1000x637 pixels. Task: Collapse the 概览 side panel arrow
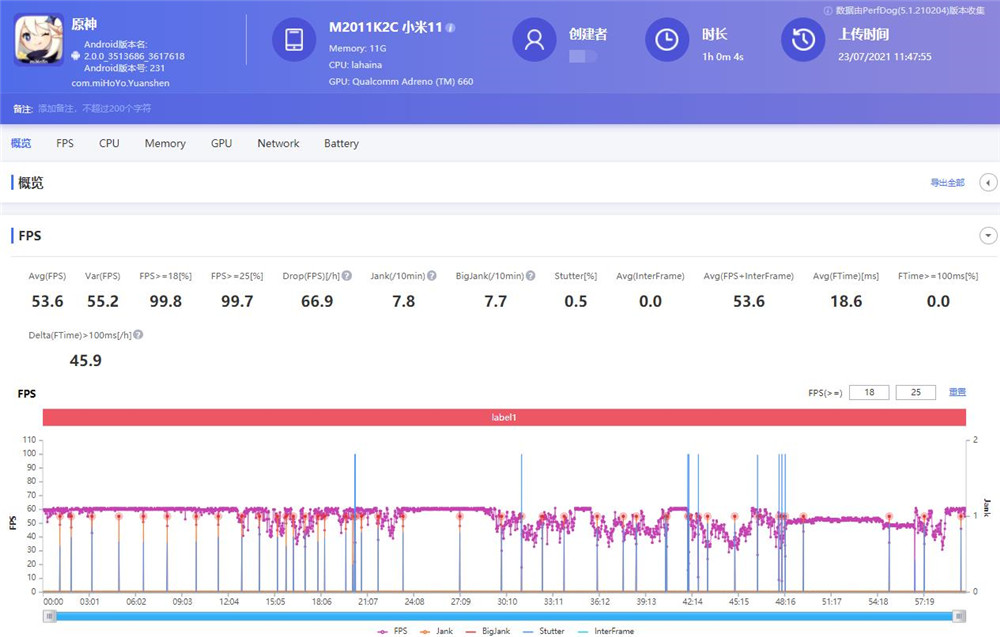988,183
